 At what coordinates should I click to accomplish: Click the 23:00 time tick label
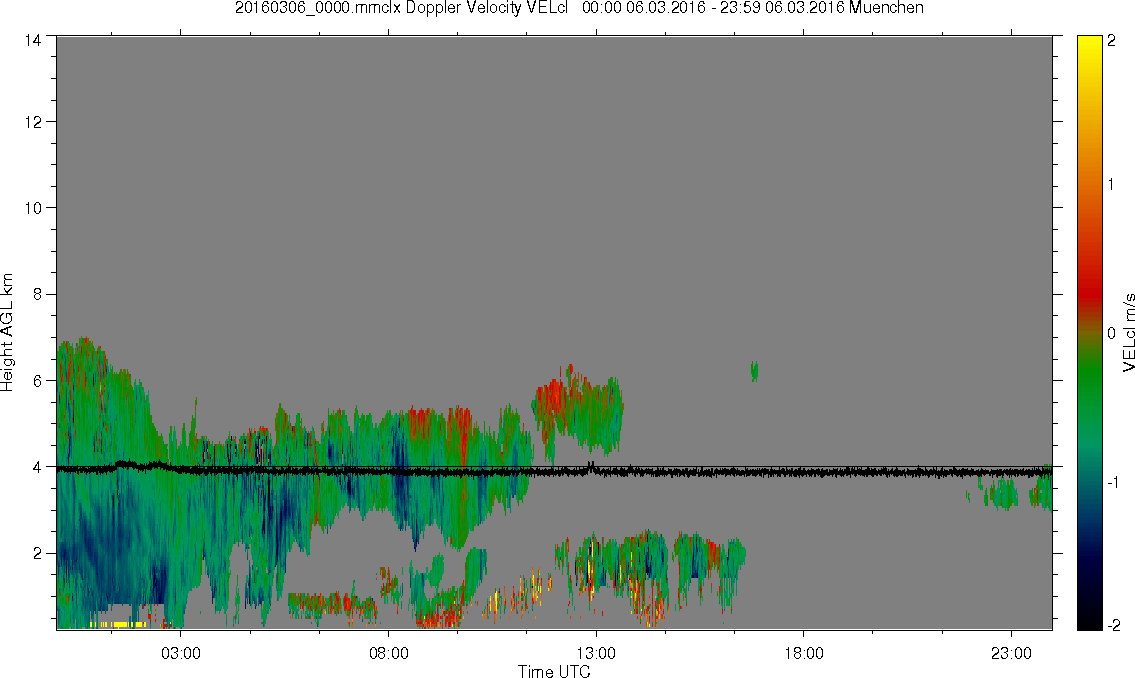click(1011, 653)
